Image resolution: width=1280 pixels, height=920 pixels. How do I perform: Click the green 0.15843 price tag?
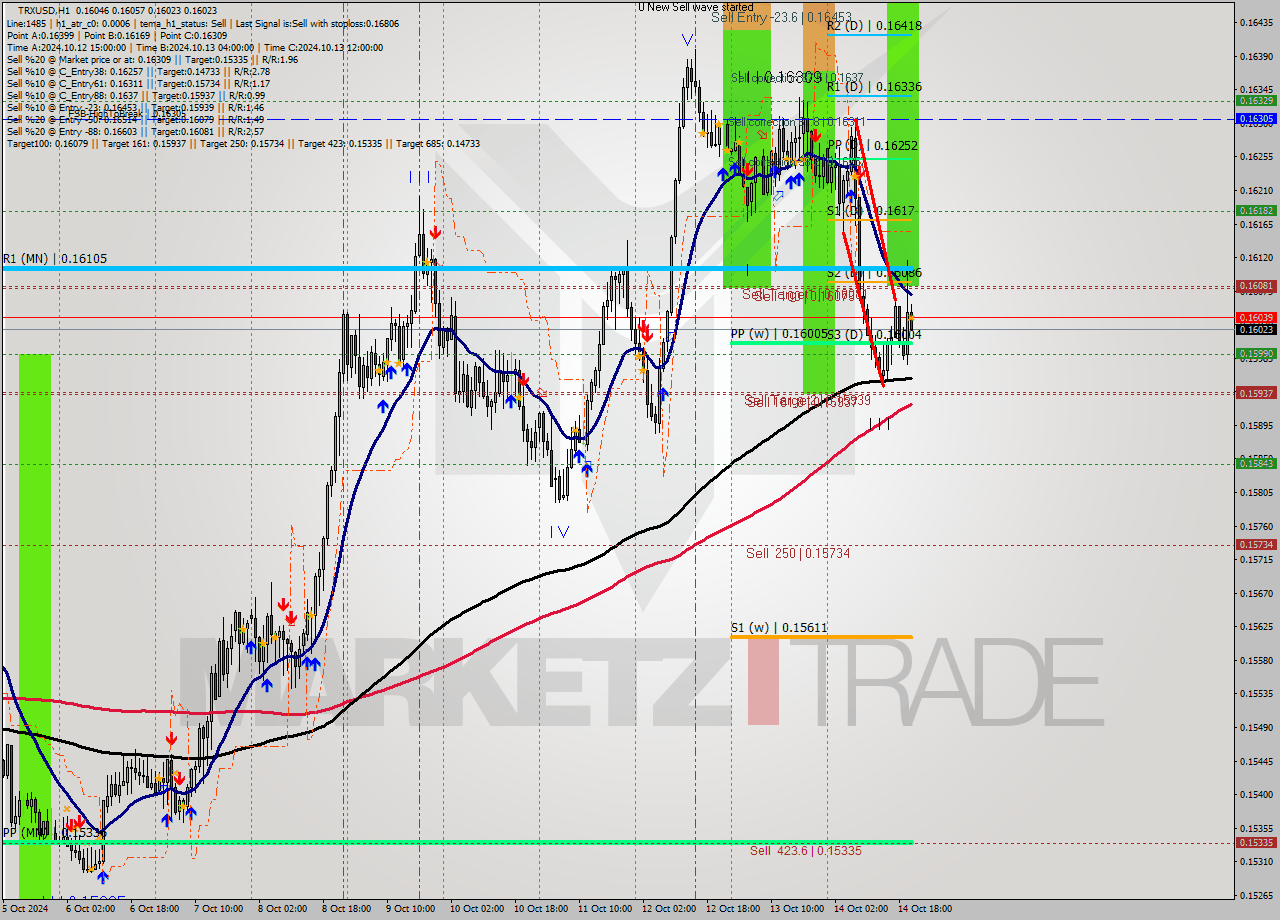pos(1256,463)
